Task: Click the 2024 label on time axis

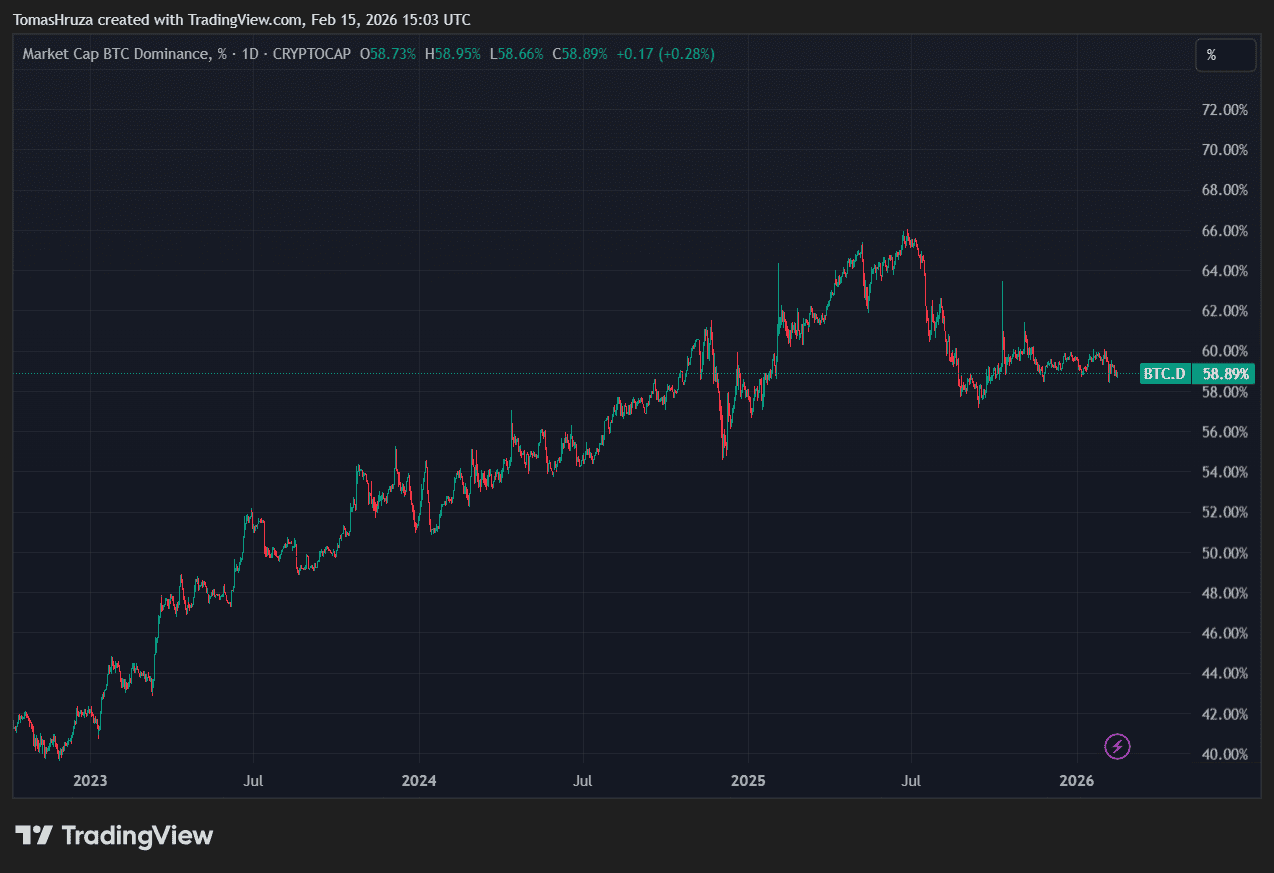Action: click(419, 779)
